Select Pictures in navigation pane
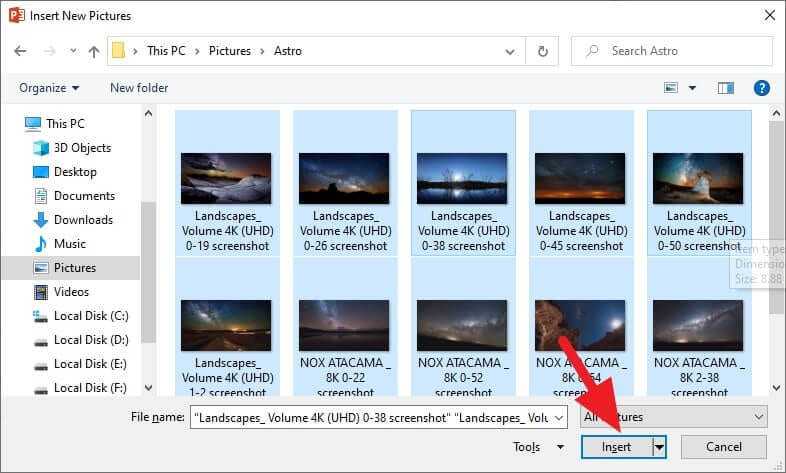The width and height of the screenshot is (786, 473). click(71, 268)
